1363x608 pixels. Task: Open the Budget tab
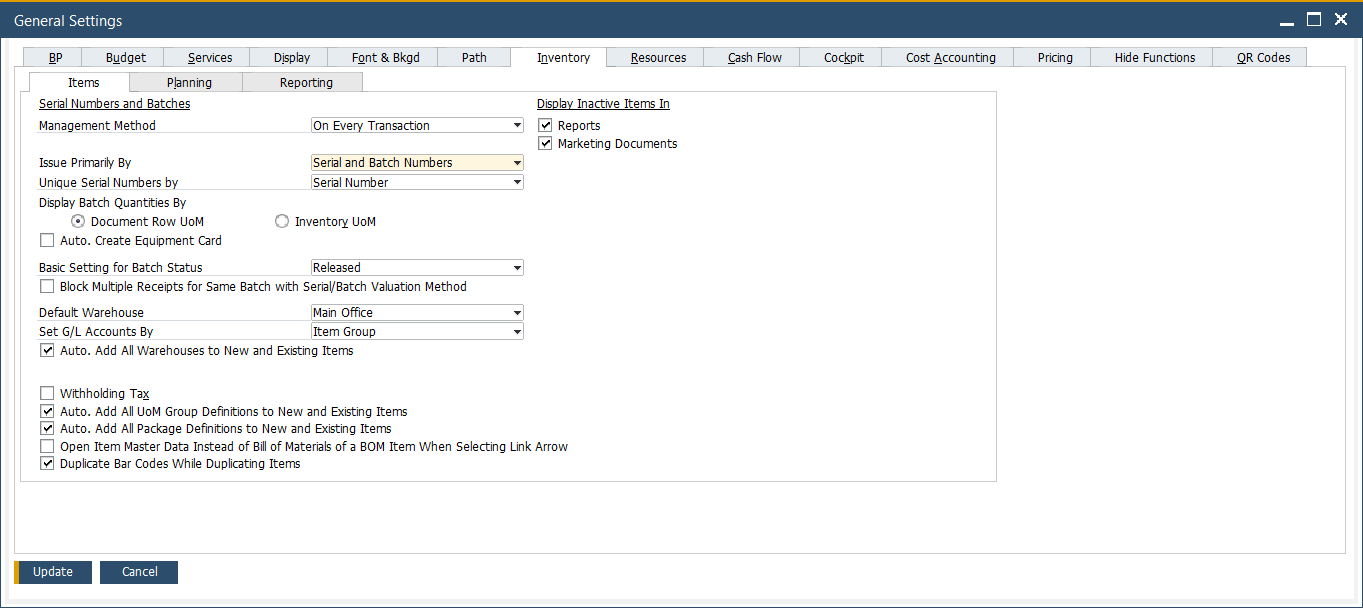(125, 57)
